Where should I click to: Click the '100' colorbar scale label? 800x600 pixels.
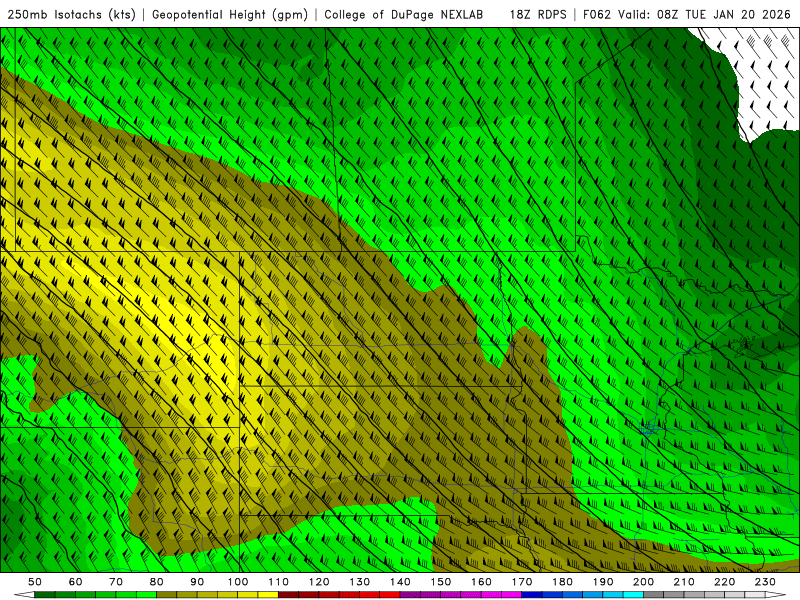tap(238, 582)
